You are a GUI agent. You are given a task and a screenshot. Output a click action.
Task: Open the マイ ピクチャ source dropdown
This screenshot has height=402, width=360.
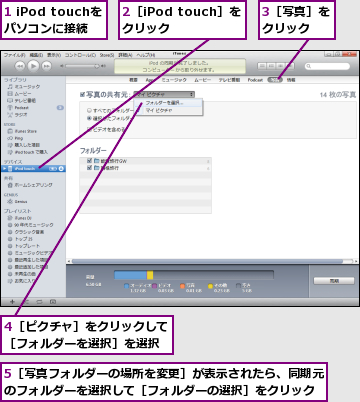(x=164, y=95)
